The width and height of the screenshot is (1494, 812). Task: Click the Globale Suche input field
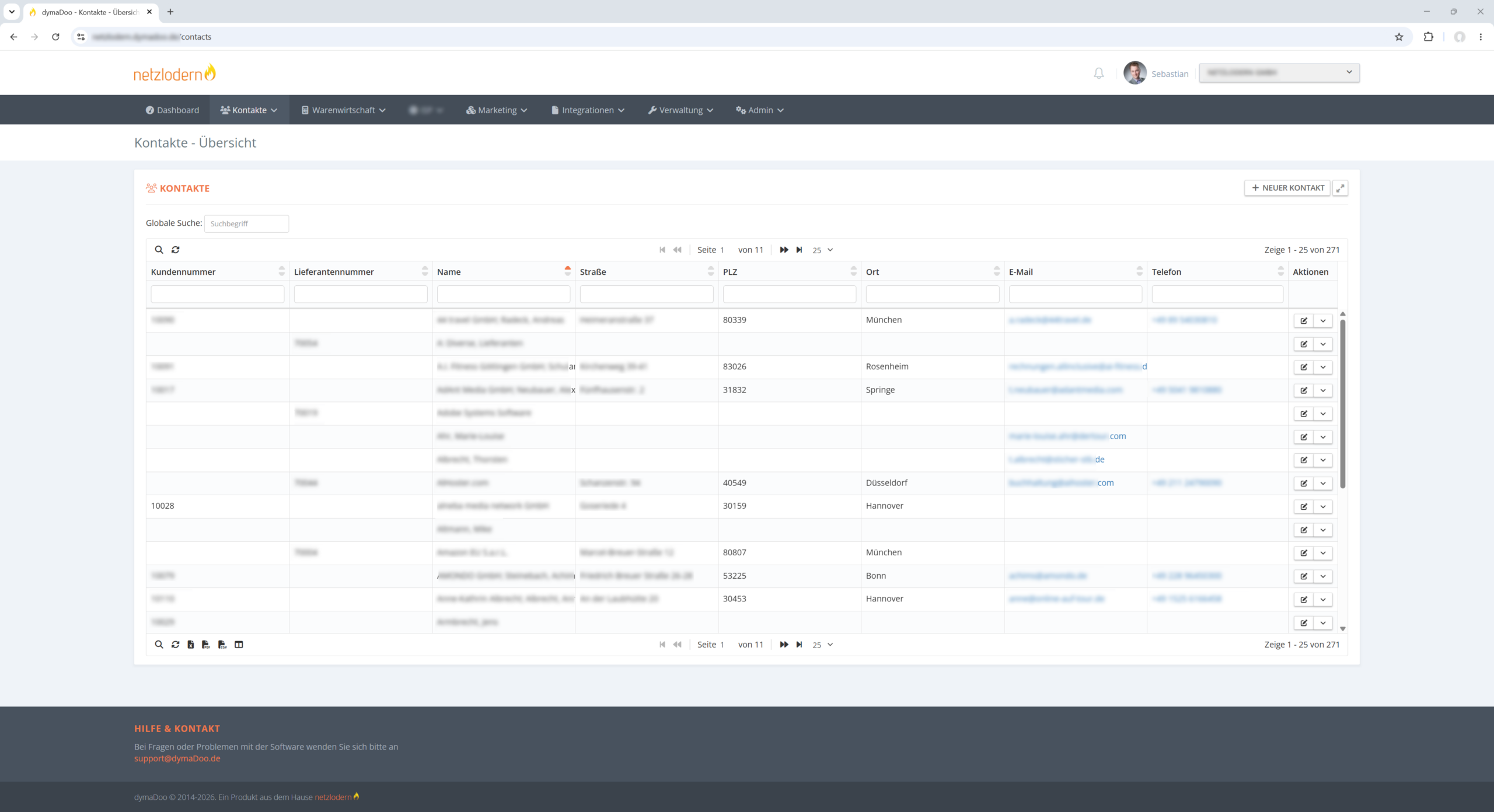point(246,223)
